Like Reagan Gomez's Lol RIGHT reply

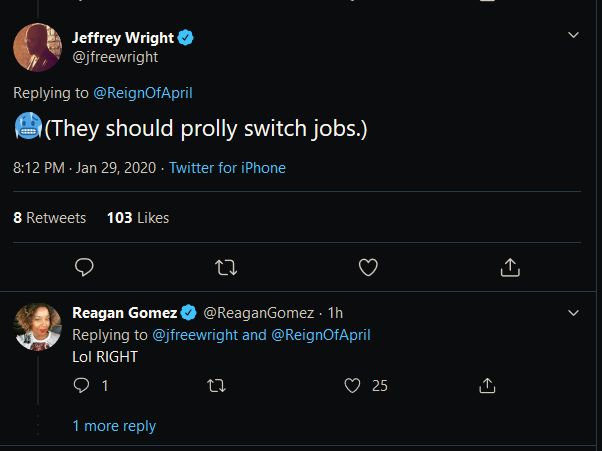click(352, 385)
